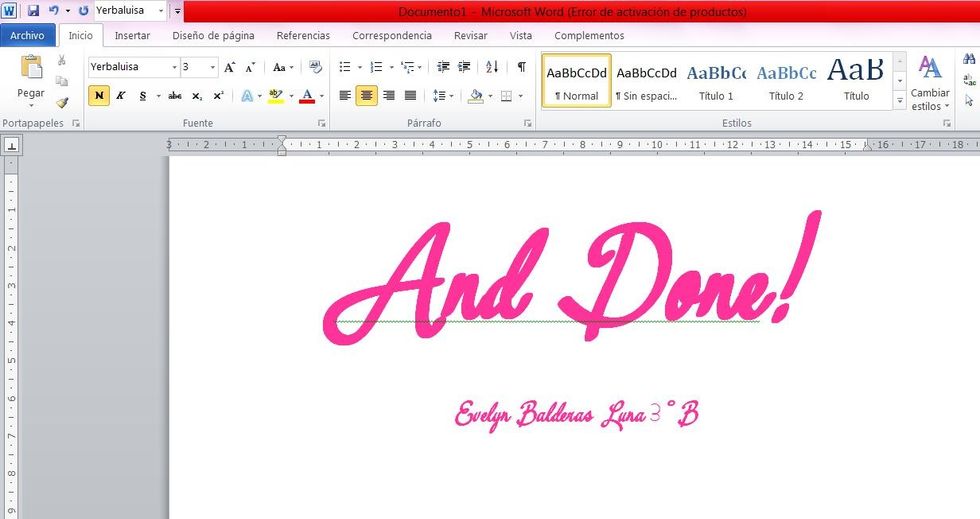Open the font color dropdown arrow
This screenshot has width=980, height=519.
tap(322, 96)
